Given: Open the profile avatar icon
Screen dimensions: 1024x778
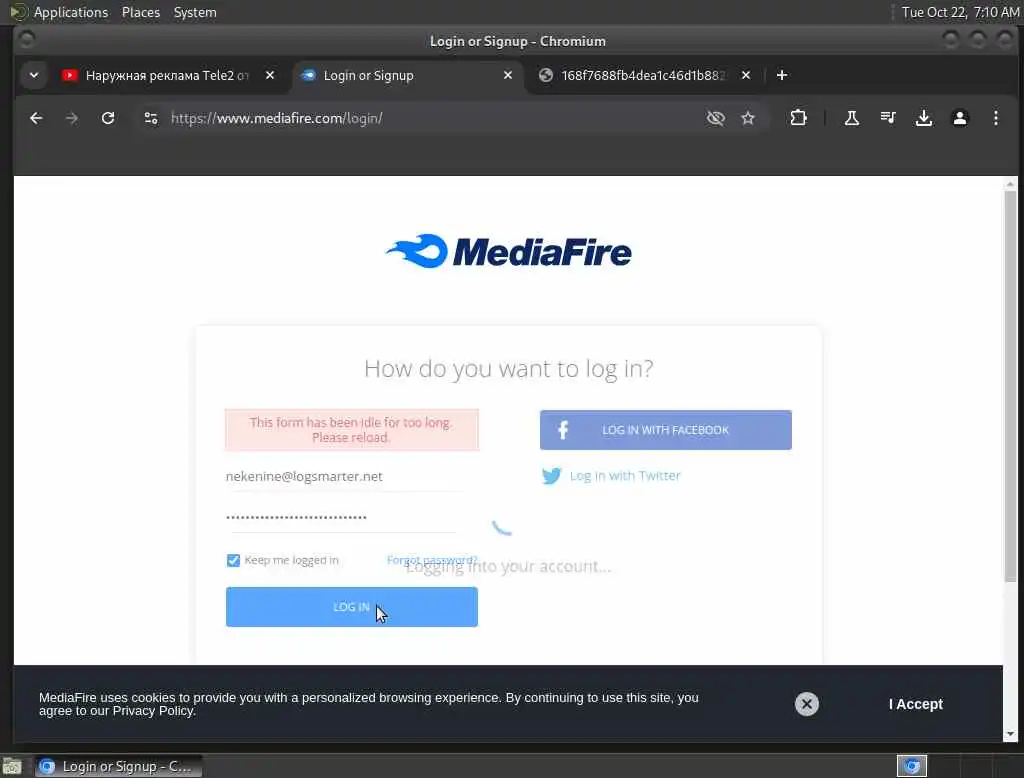Looking at the screenshot, I should click(959, 118).
